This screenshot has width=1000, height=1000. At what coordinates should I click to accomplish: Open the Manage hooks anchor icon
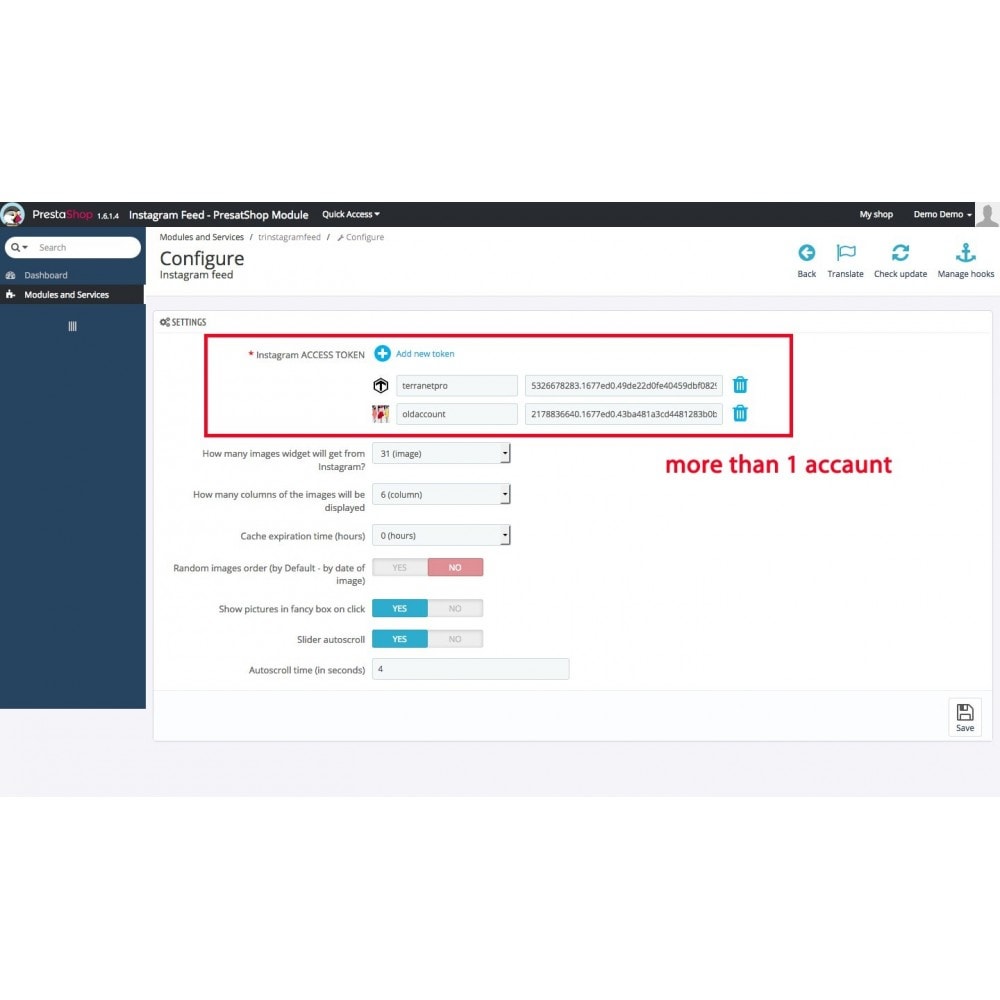coord(966,253)
